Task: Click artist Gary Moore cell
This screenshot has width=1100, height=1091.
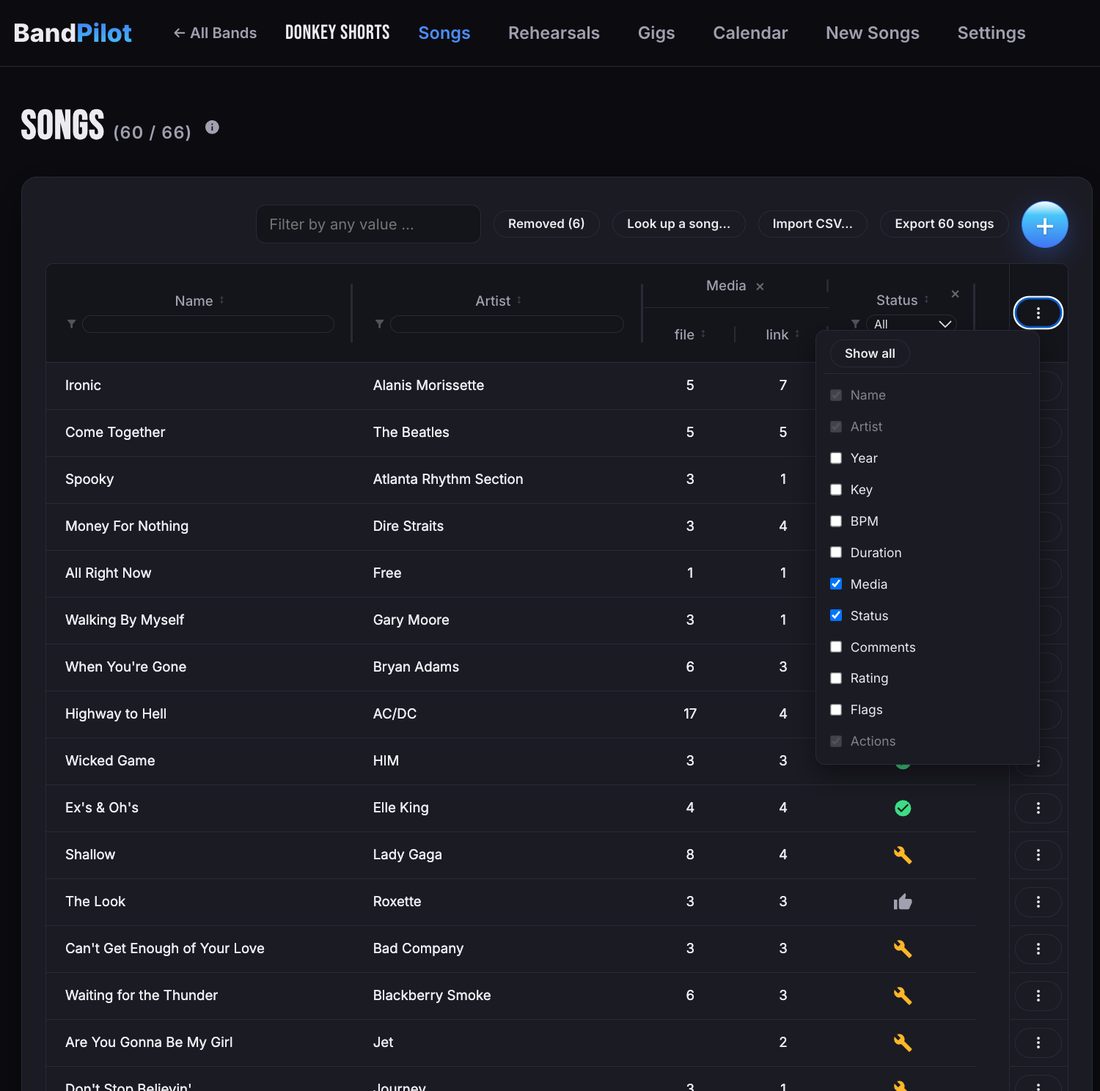Action: click(410, 620)
